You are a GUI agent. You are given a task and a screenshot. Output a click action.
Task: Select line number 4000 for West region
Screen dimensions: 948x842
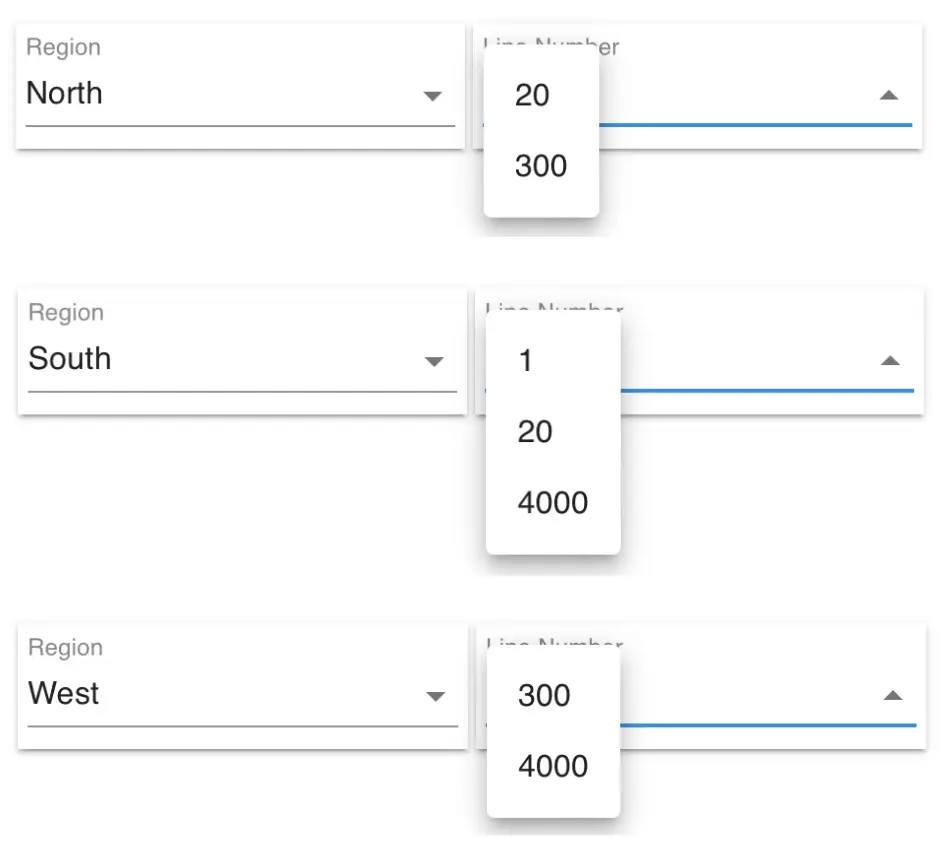[553, 767]
